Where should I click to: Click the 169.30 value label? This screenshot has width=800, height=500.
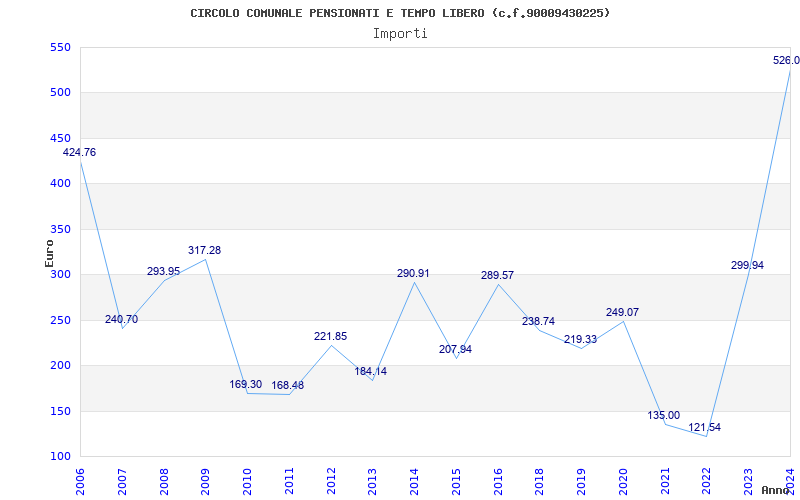pyautogui.click(x=245, y=385)
